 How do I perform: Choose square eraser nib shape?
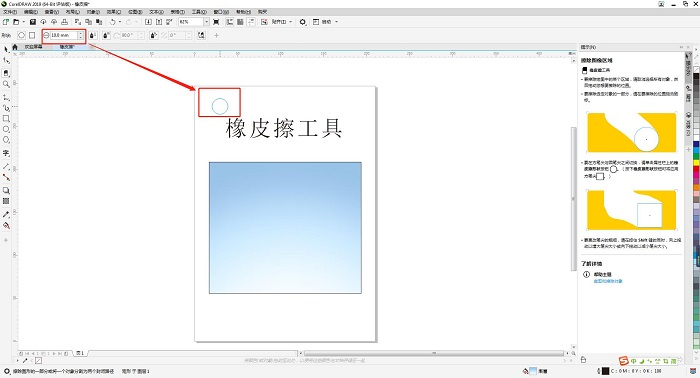click(x=32, y=35)
